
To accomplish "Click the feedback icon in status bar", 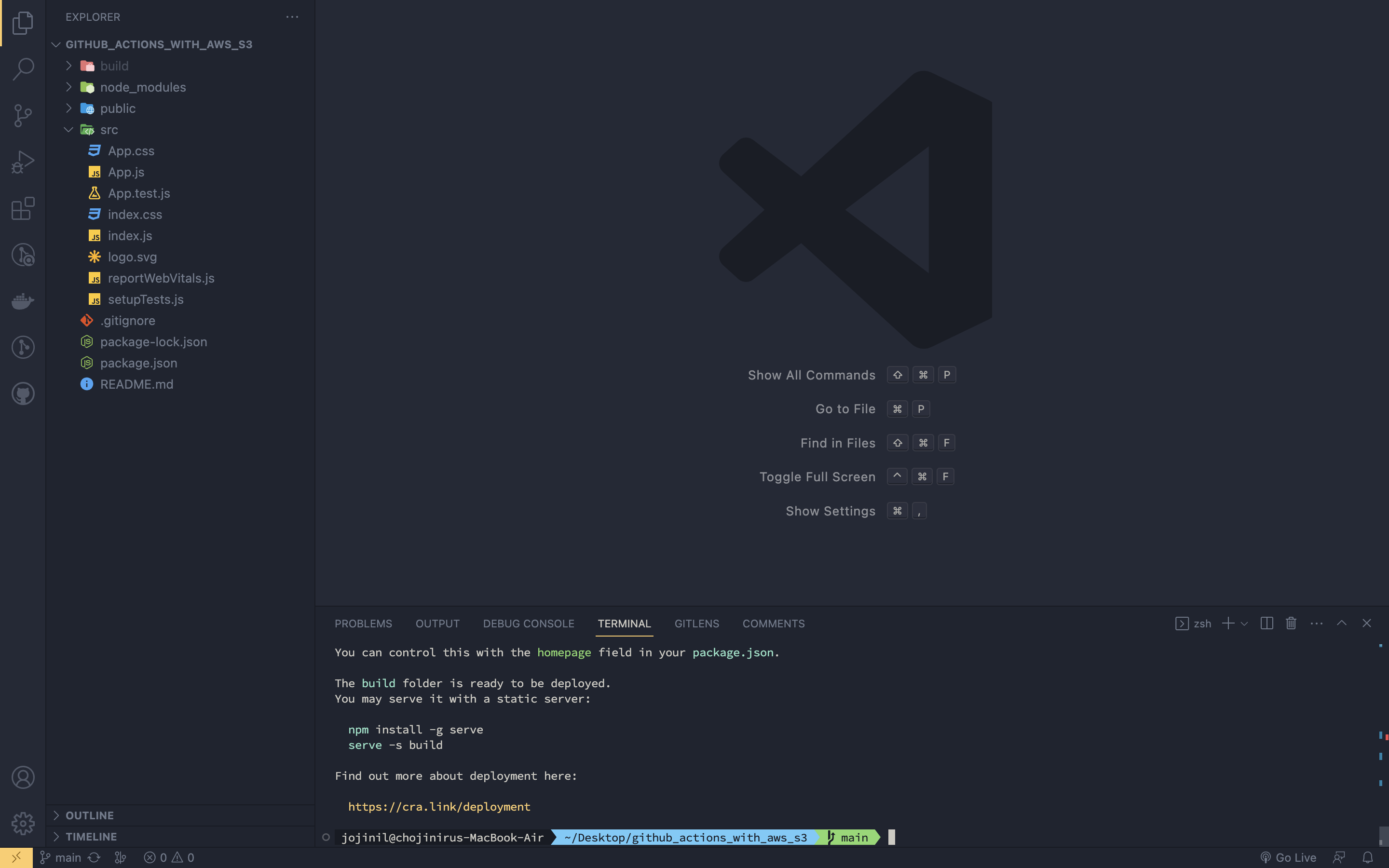I will (1339, 858).
